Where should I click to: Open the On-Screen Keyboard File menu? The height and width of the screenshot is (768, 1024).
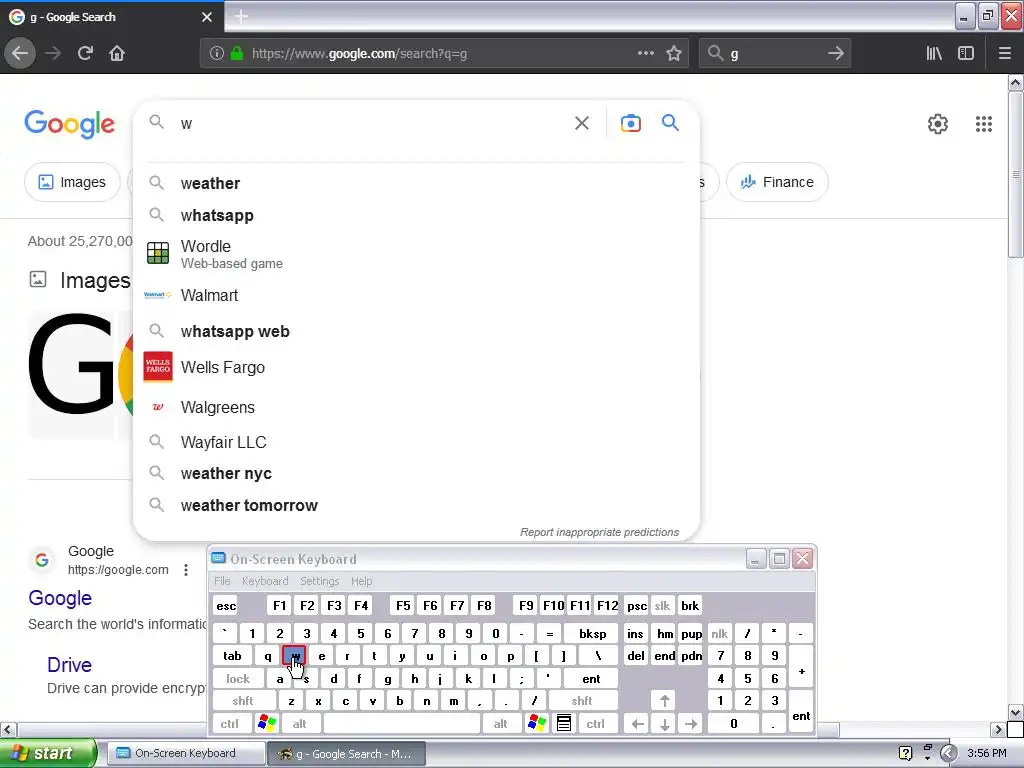(x=222, y=581)
